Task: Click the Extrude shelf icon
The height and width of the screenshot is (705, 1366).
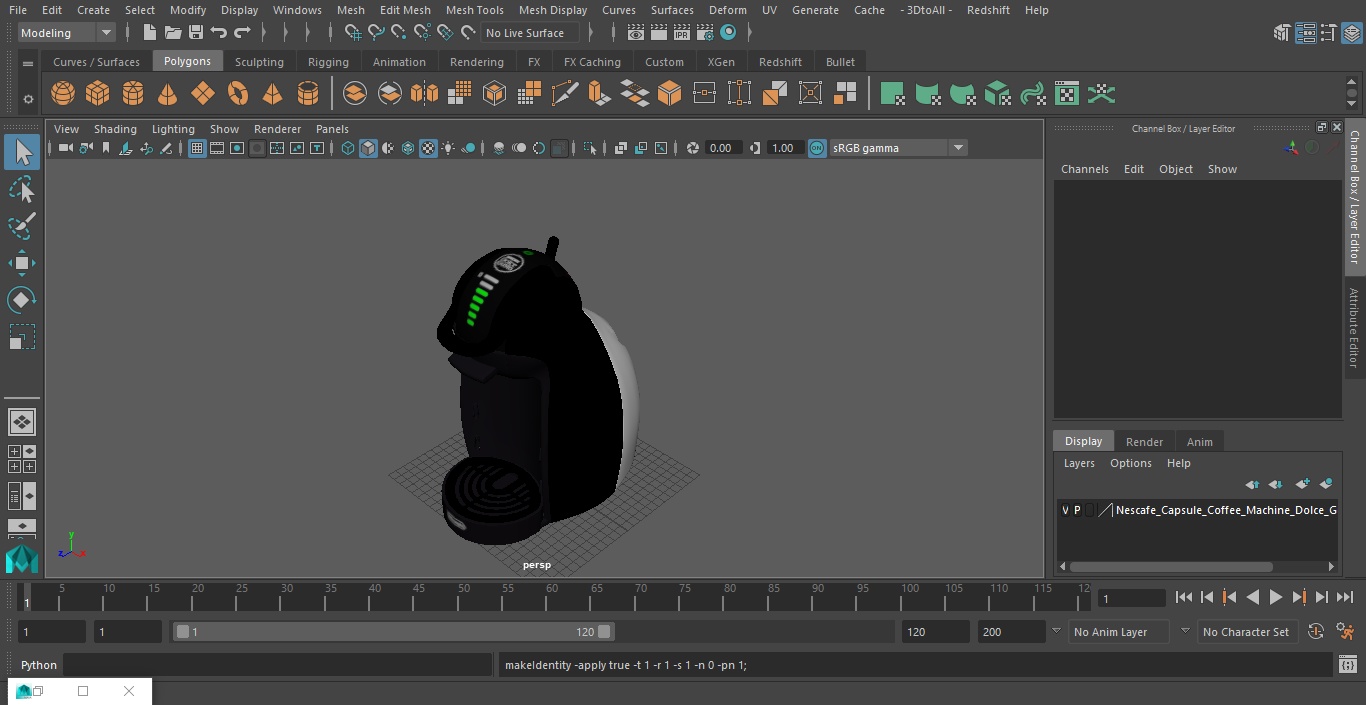Action: coord(600,94)
